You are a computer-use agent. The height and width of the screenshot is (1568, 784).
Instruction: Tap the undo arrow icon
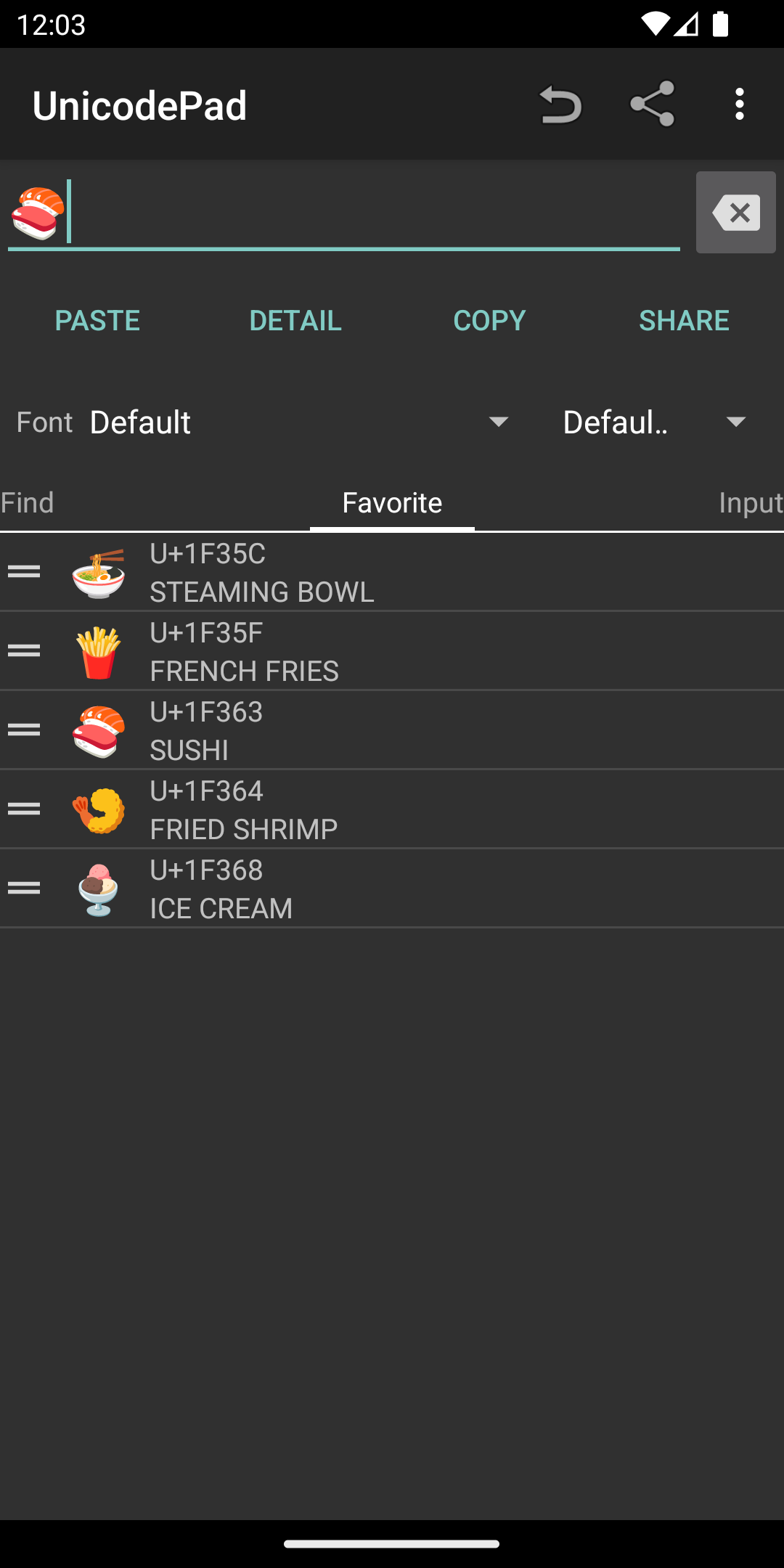[x=560, y=105]
